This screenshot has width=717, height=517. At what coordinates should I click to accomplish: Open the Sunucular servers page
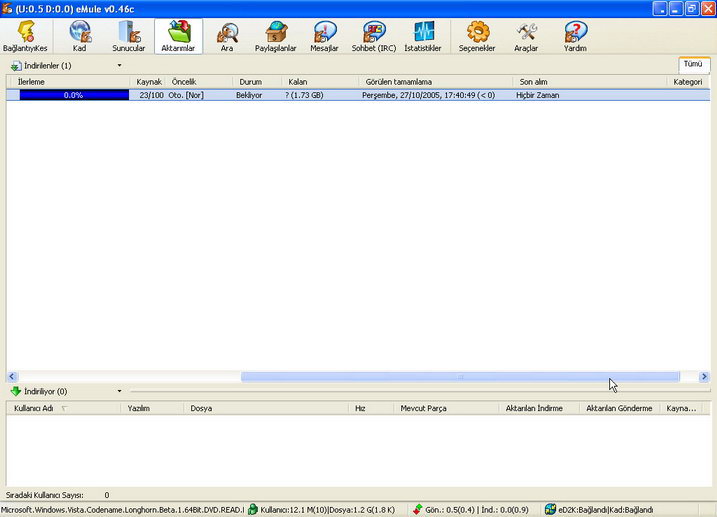tap(129, 32)
